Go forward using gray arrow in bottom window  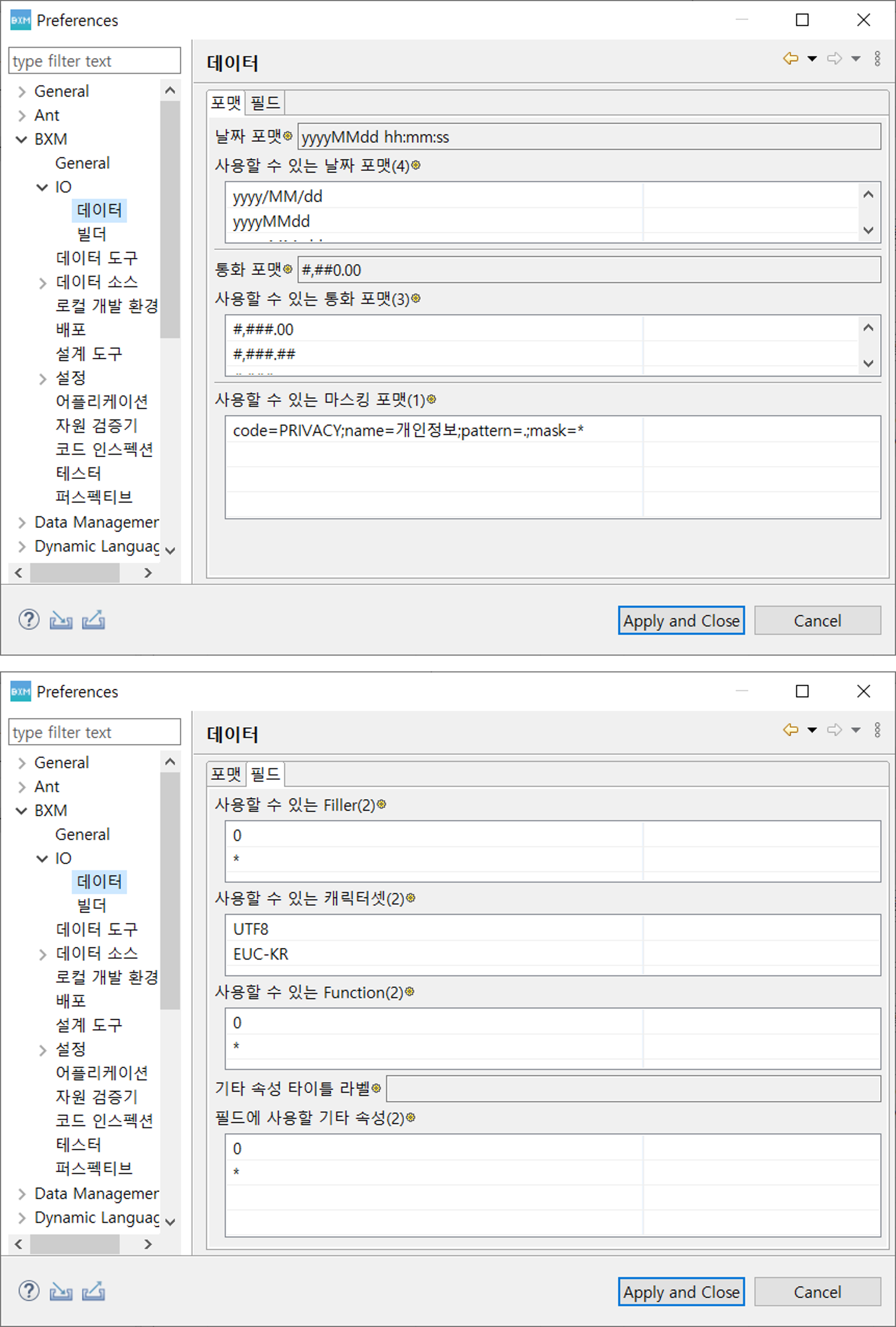835,729
